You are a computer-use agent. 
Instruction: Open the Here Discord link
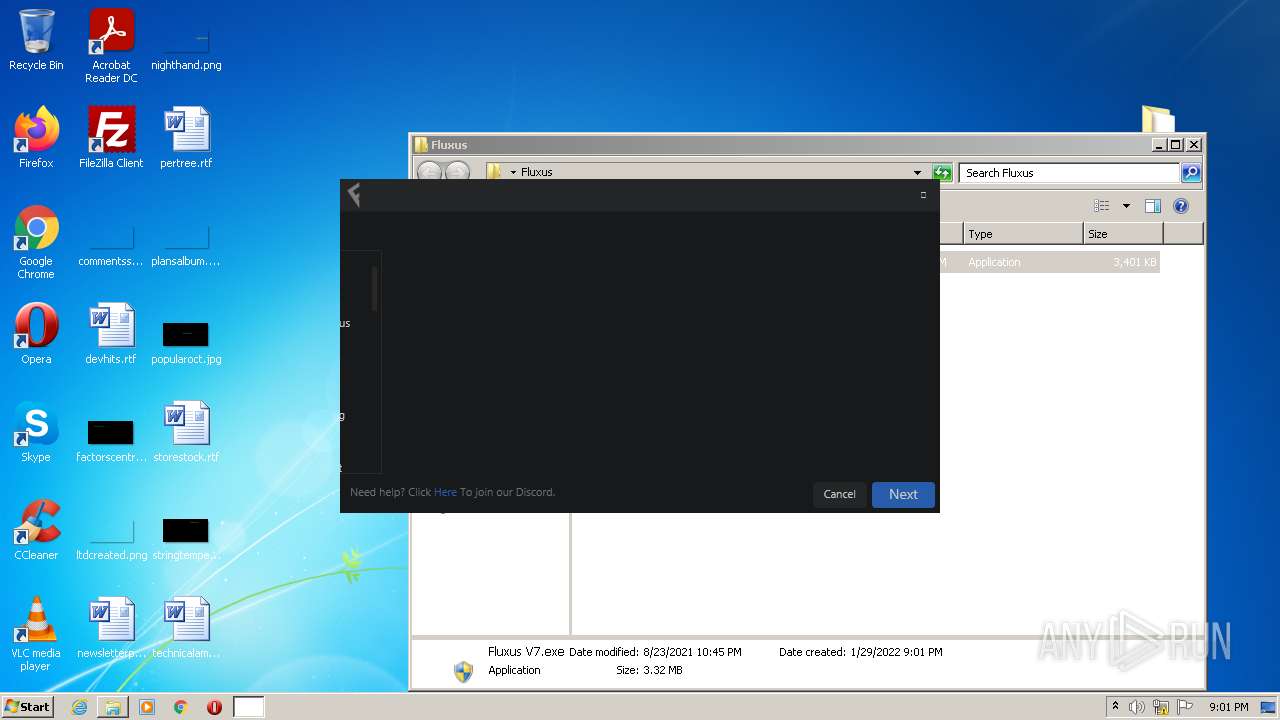click(445, 492)
